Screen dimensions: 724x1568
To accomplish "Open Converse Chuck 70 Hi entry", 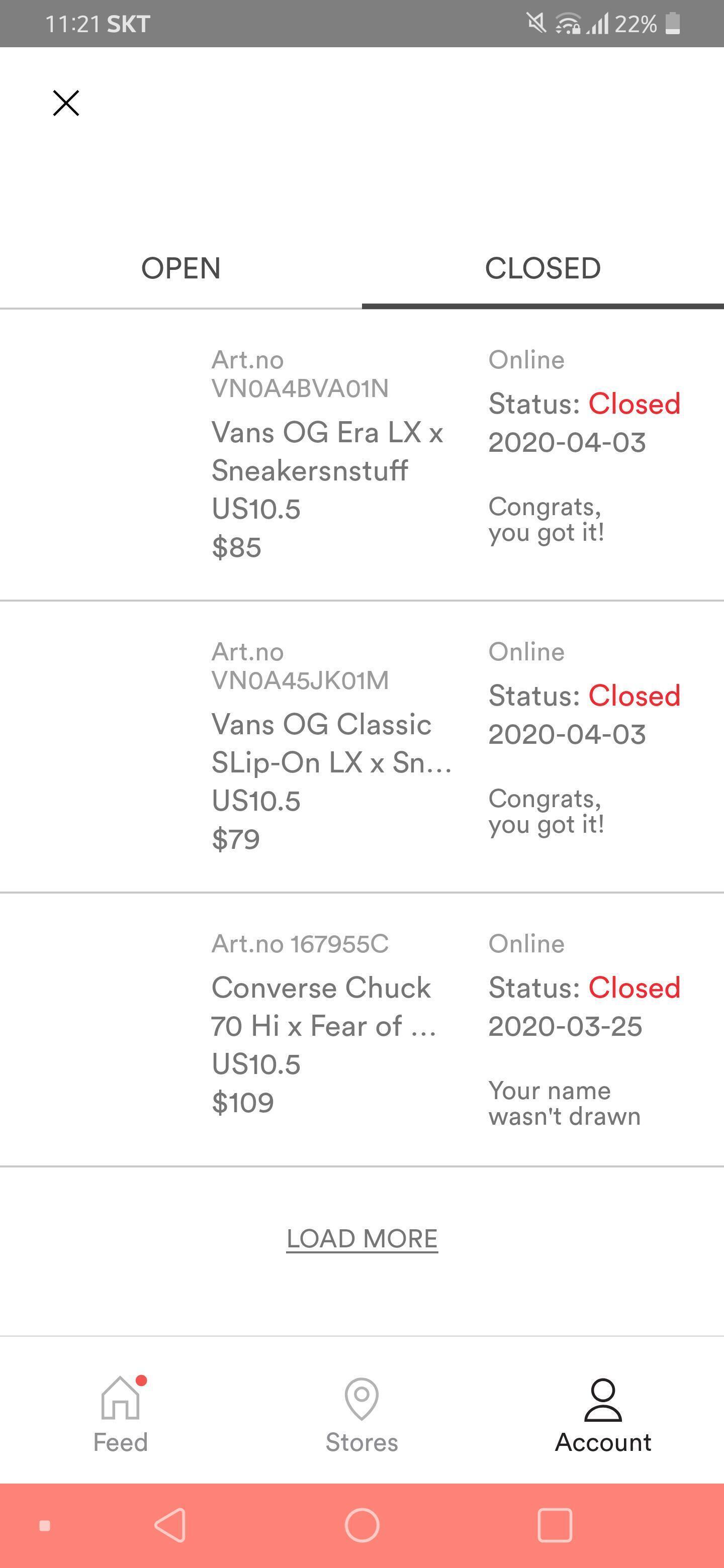I will 323,1006.
